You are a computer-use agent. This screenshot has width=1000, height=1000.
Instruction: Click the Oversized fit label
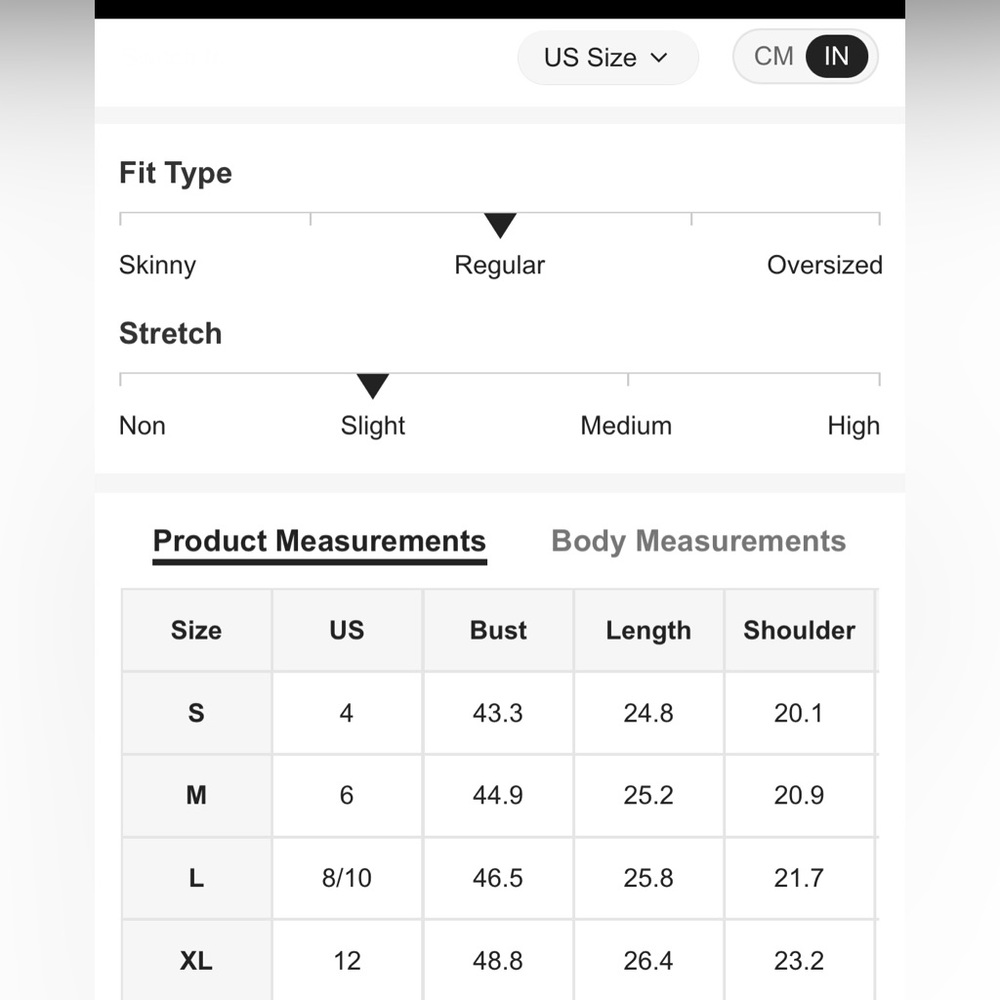[x=824, y=265]
